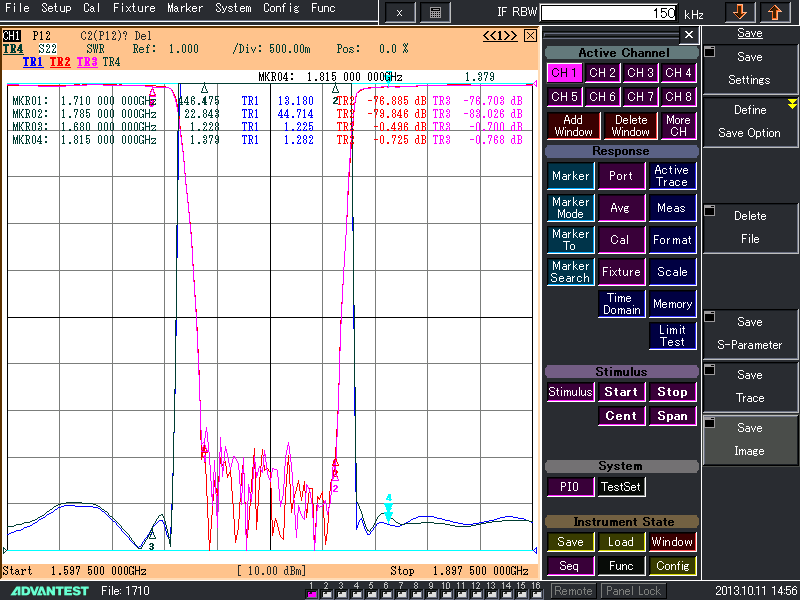Open the Fixture menu
Viewport: 800px width, 600px height.
[x=133, y=8]
